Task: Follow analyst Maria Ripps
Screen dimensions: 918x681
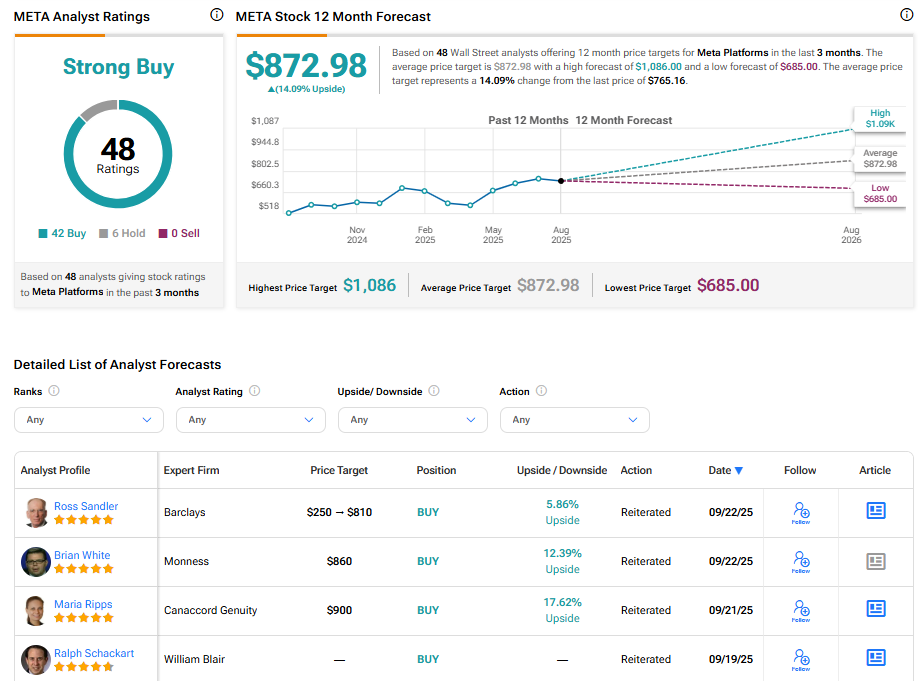Action: click(x=801, y=611)
